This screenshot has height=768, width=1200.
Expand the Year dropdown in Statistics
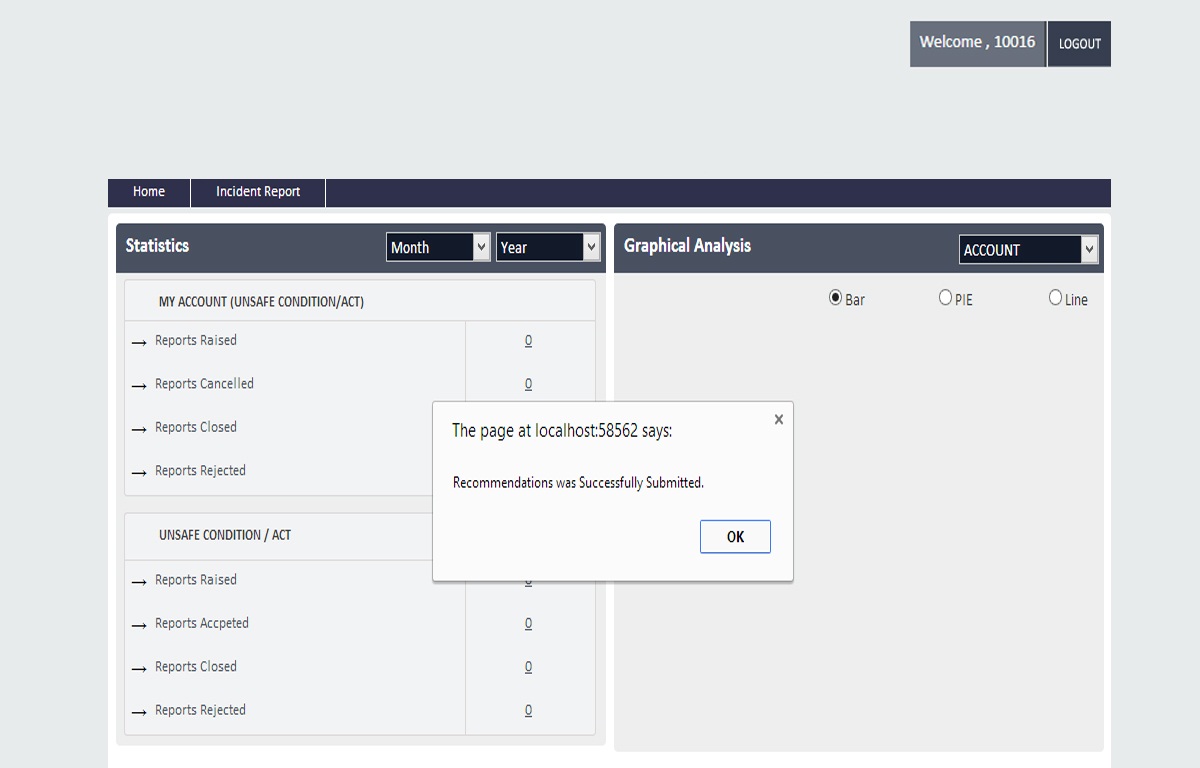coord(548,247)
